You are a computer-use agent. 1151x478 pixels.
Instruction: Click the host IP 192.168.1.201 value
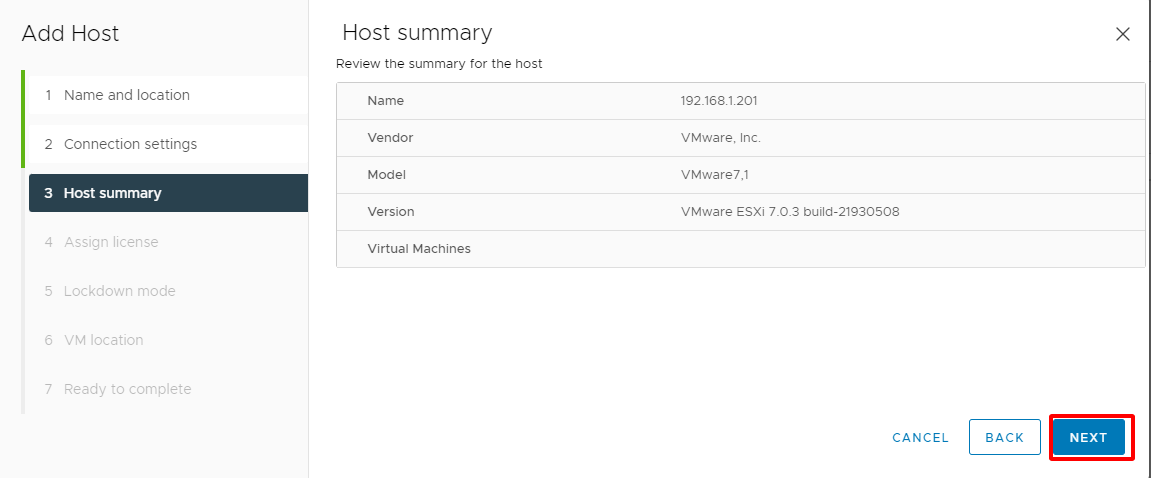pos(719,101)
